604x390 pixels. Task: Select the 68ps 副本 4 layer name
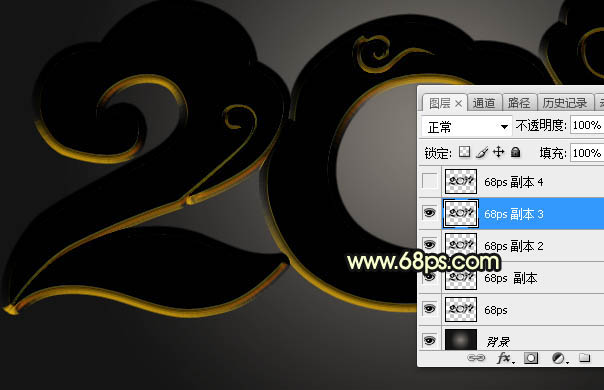[x=514, y=182]
